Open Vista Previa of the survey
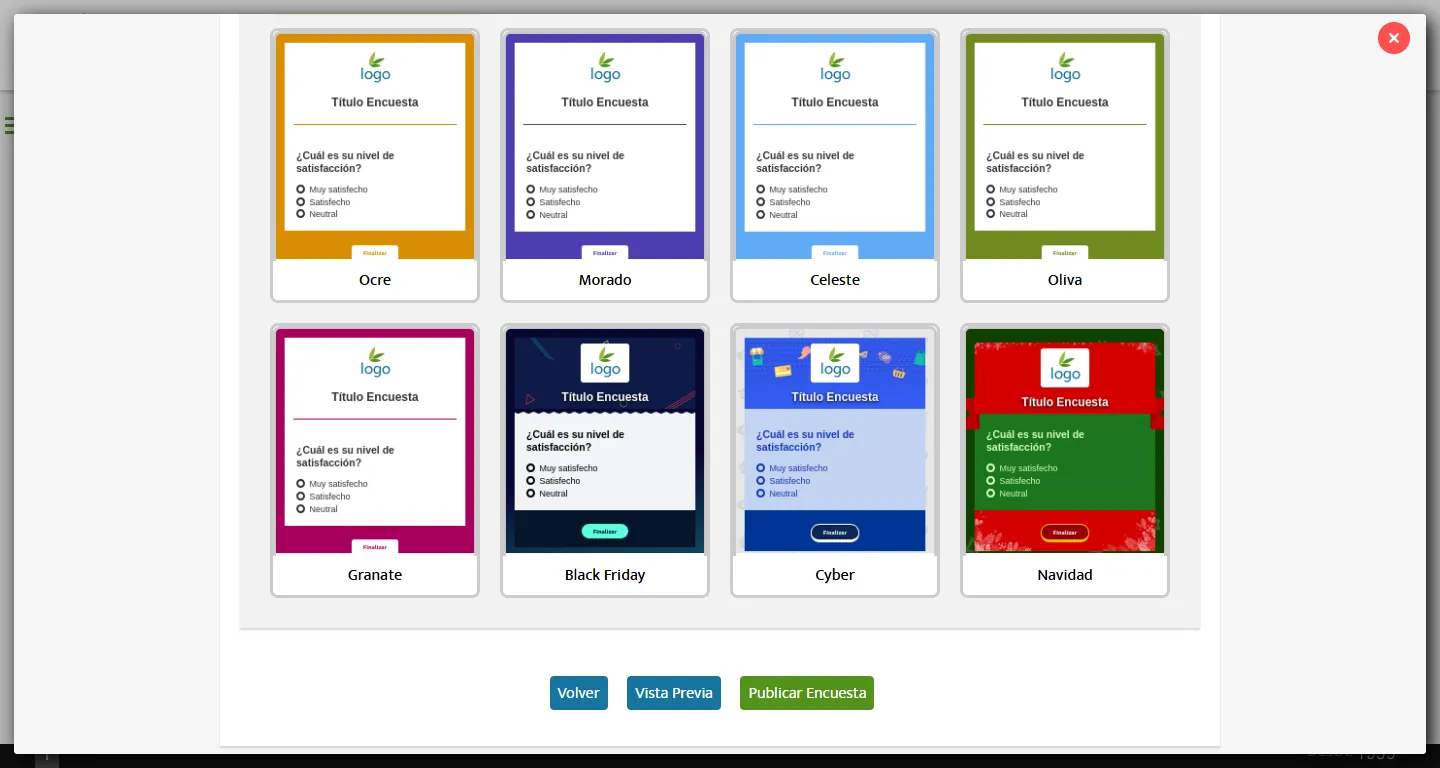1440x768 pixels. click(x=673, y=693)
